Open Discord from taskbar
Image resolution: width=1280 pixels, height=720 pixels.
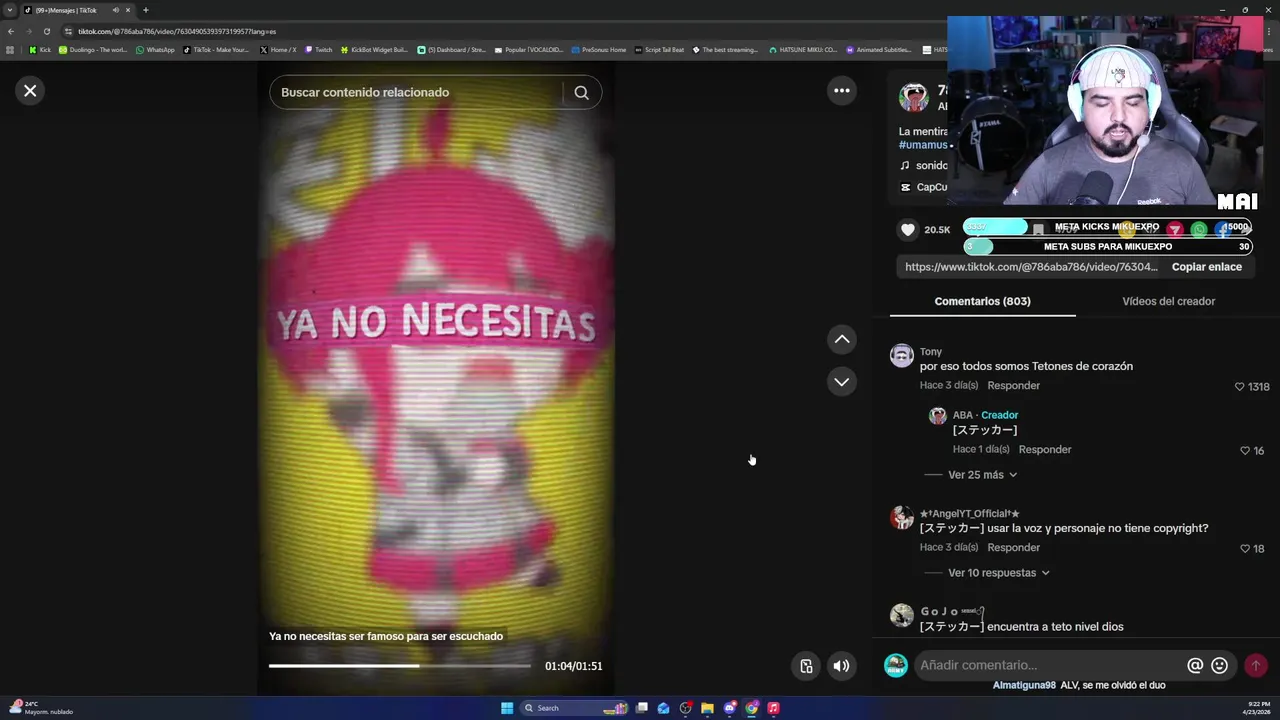730,708
